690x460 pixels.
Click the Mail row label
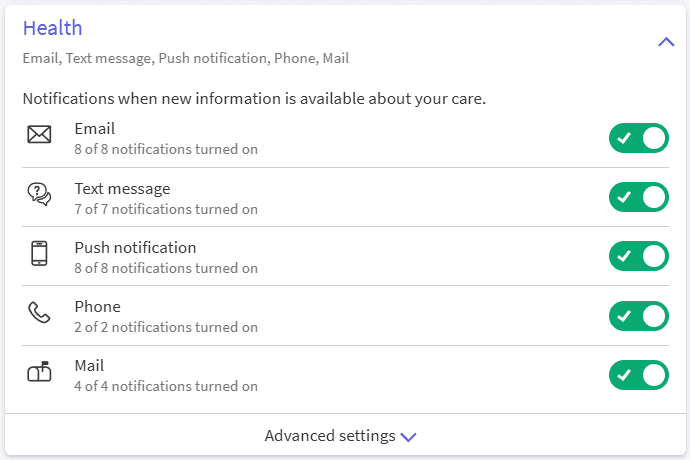pyautogui.click(x=89, y=366)
